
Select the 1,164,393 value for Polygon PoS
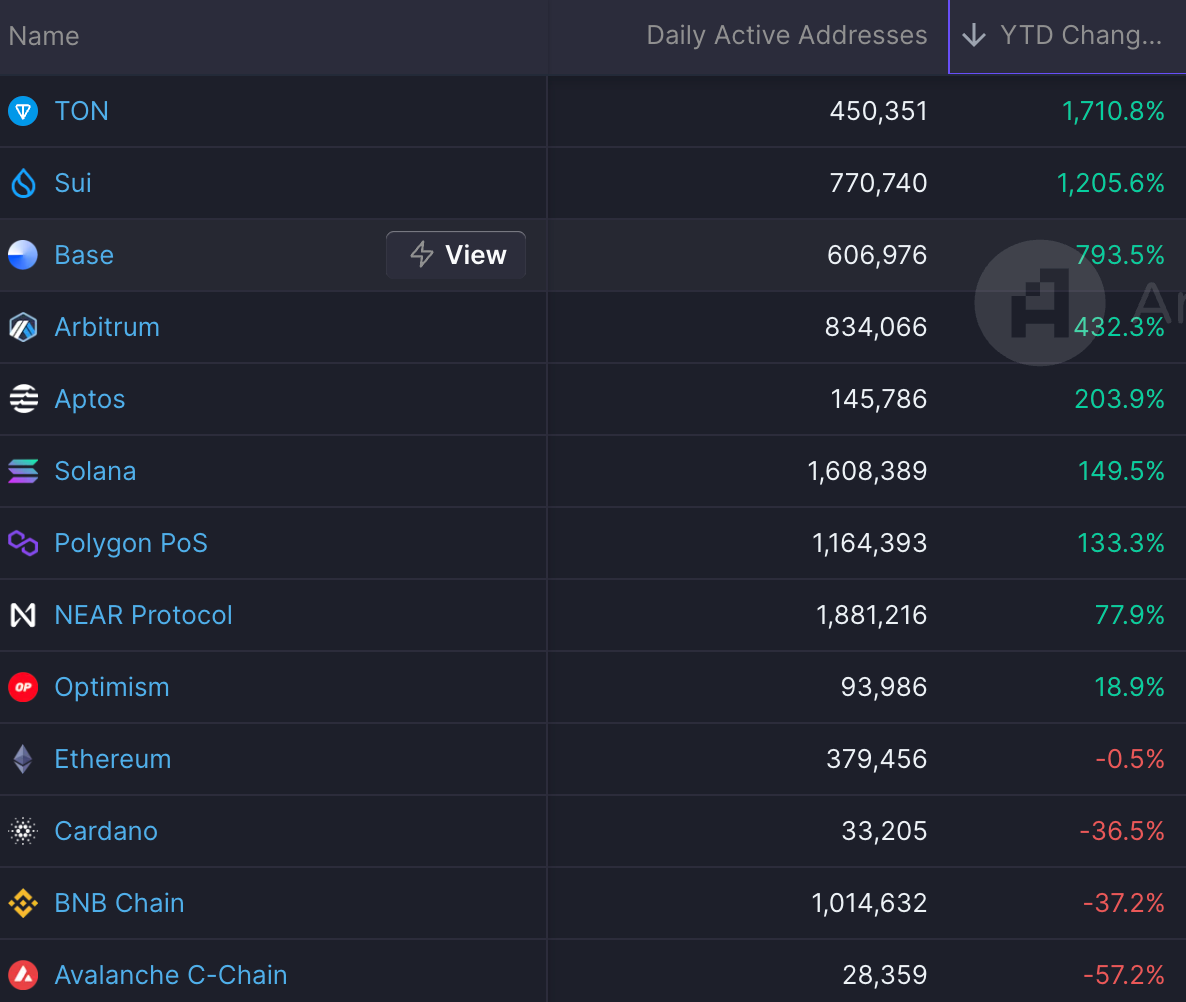point(869,543)
